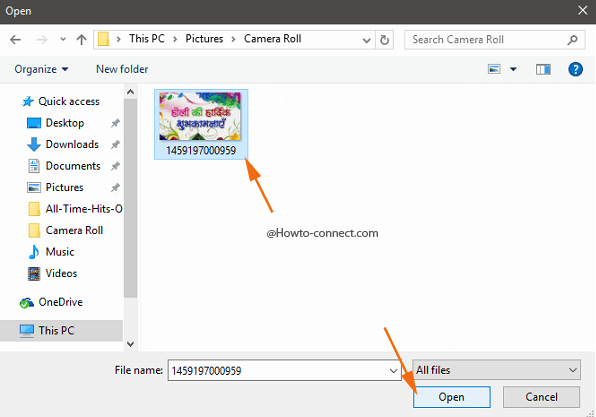Open recent locations dropdown arrow

pyautogui.click(x=63, y=39)
